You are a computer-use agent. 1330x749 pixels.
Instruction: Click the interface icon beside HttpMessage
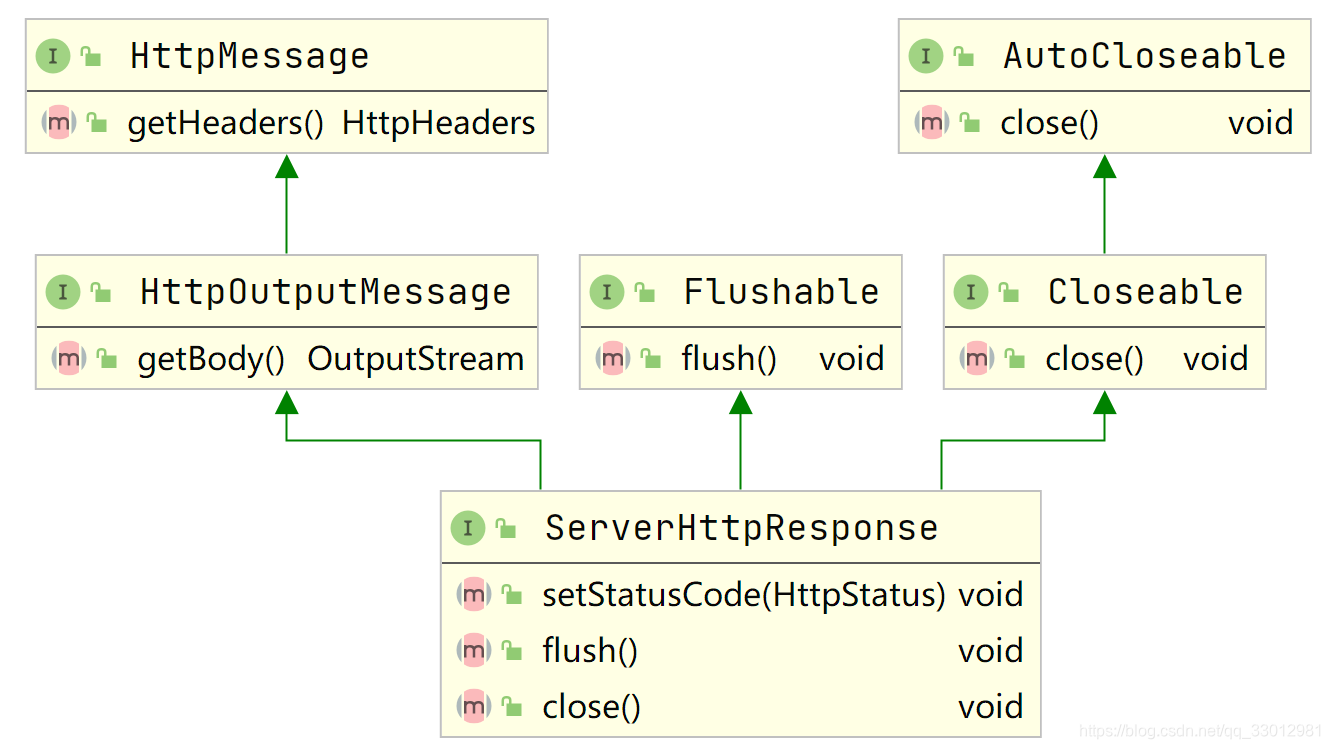click(x=53, y=56)
